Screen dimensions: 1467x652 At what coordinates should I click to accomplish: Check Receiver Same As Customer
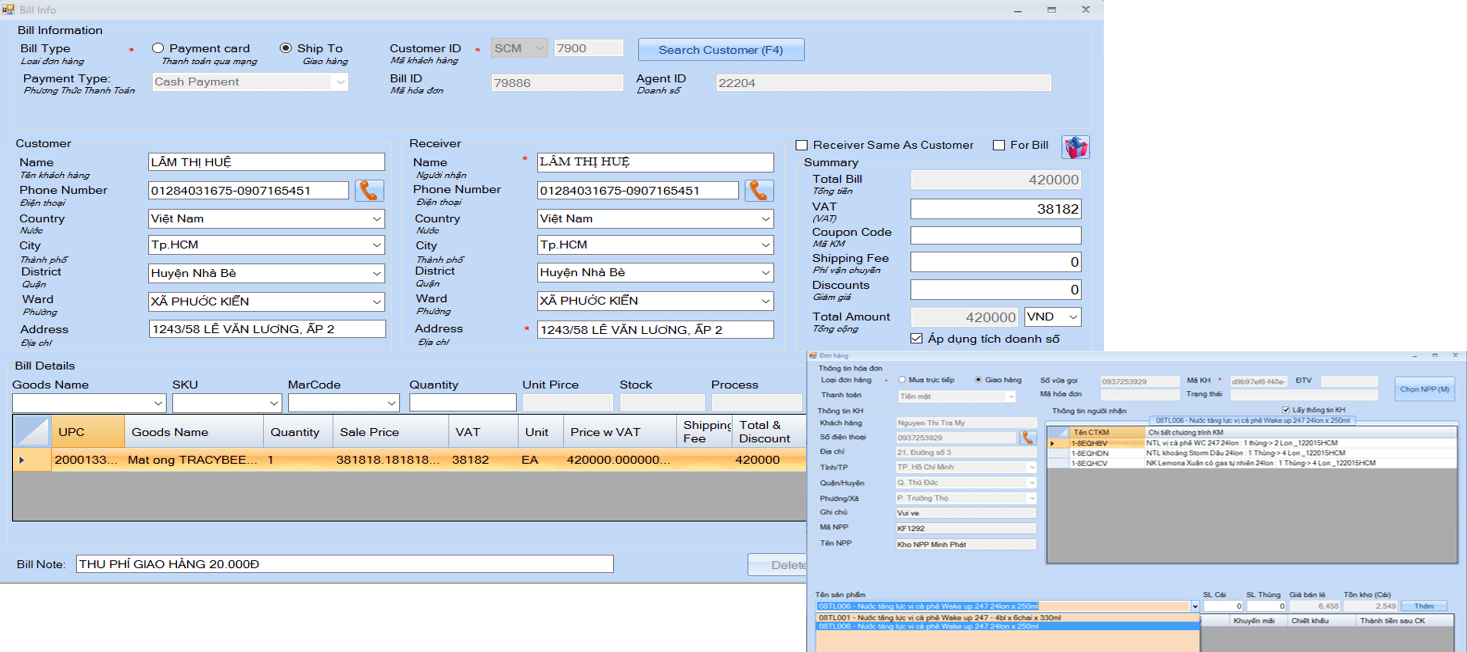802,145
